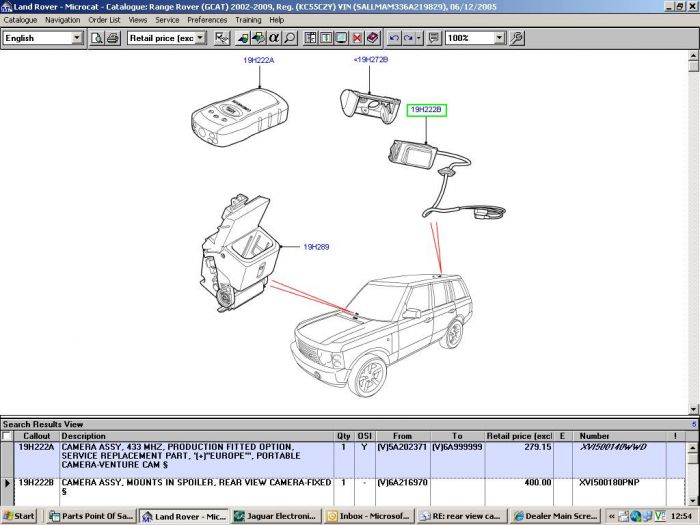Switch to RE: rear view camera taskbar window

tap(462, 517)
